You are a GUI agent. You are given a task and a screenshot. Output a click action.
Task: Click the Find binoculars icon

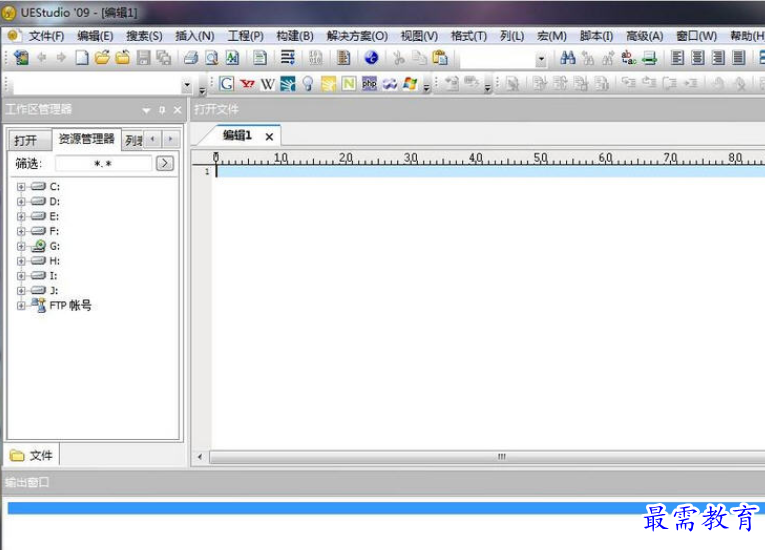pyautogui.click(x=567, y=58)
